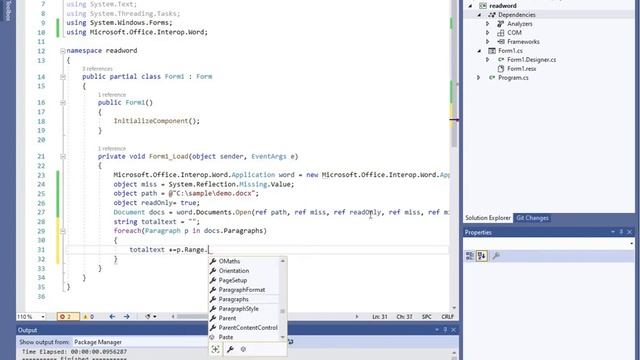
Task: Open Output panel window options dropdown
Action: pos(437,330)
